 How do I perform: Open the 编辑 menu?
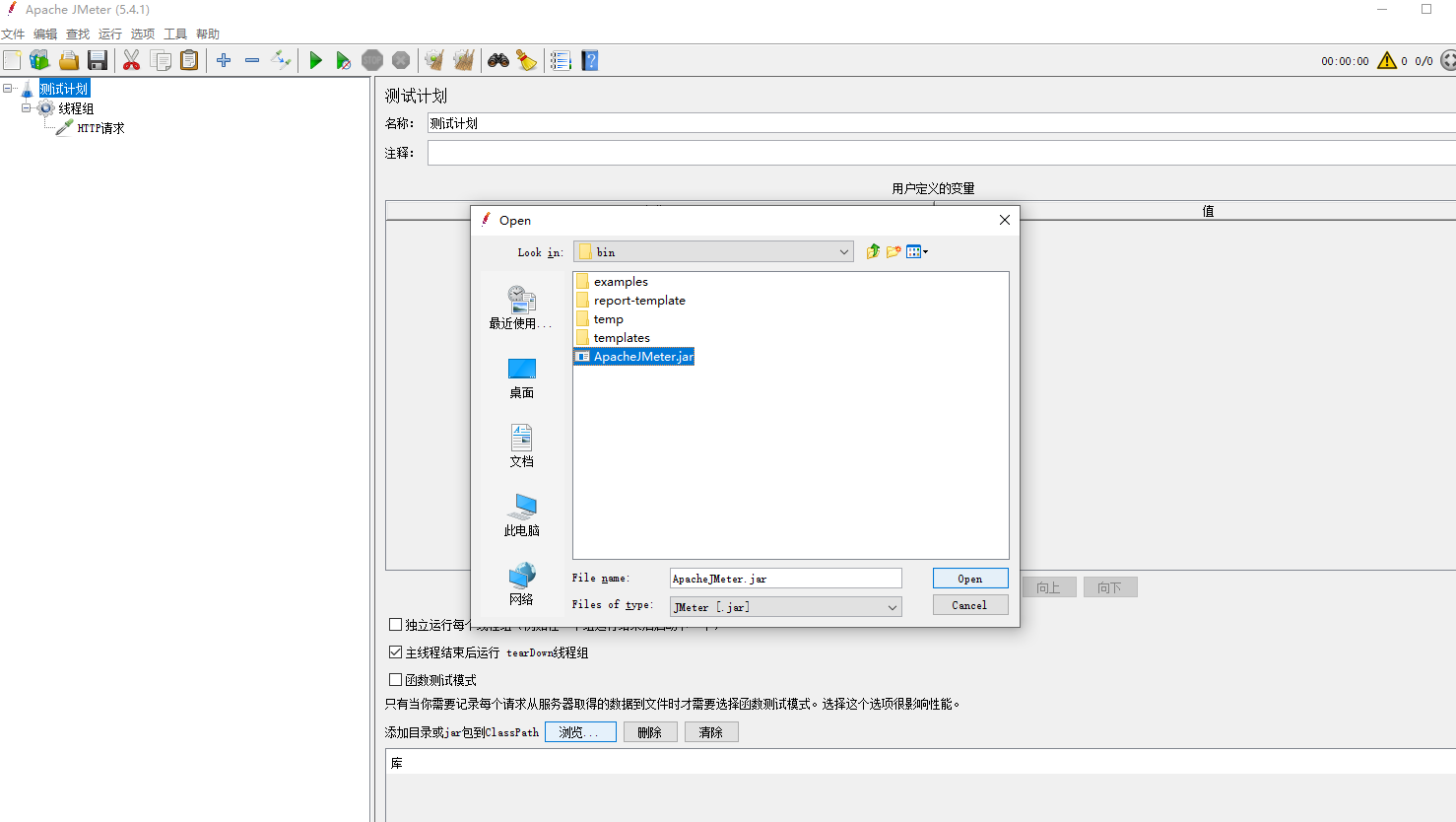45,34
